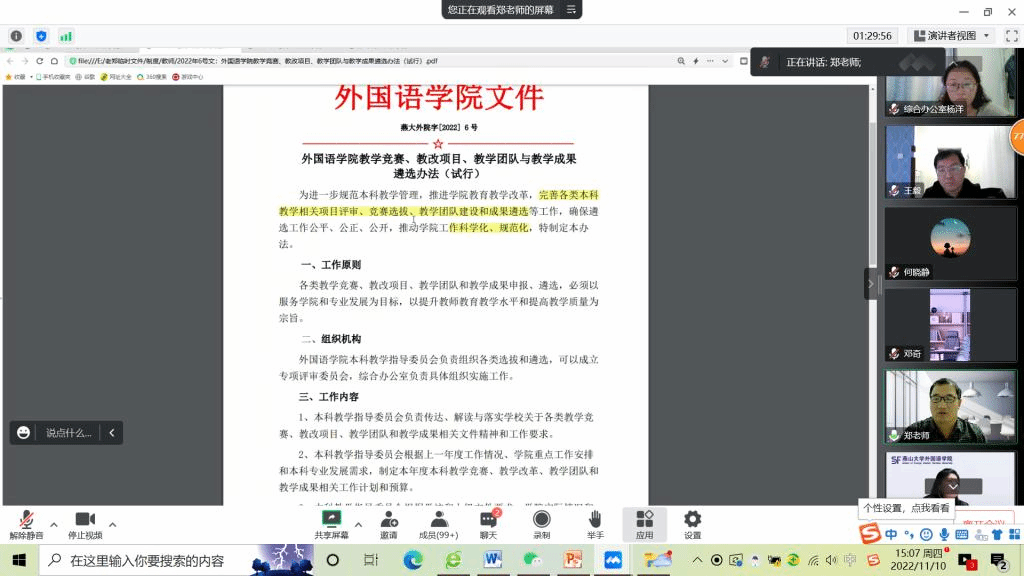Open the 聊天 chat panel
Viewport: 1024px width, 576px height.
point(488,519)
